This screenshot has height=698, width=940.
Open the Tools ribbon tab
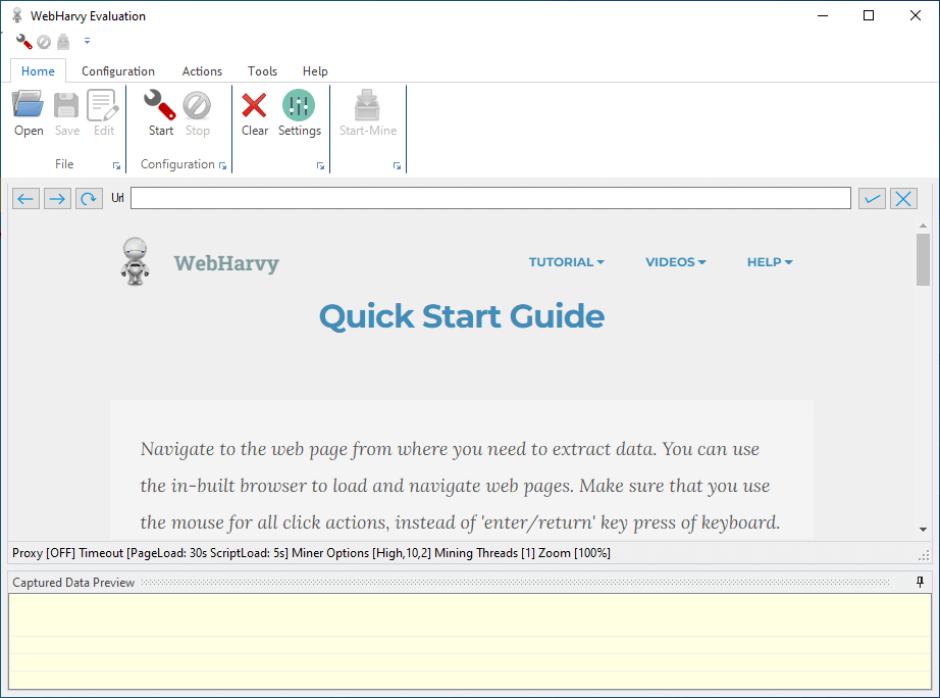(263, 71)
